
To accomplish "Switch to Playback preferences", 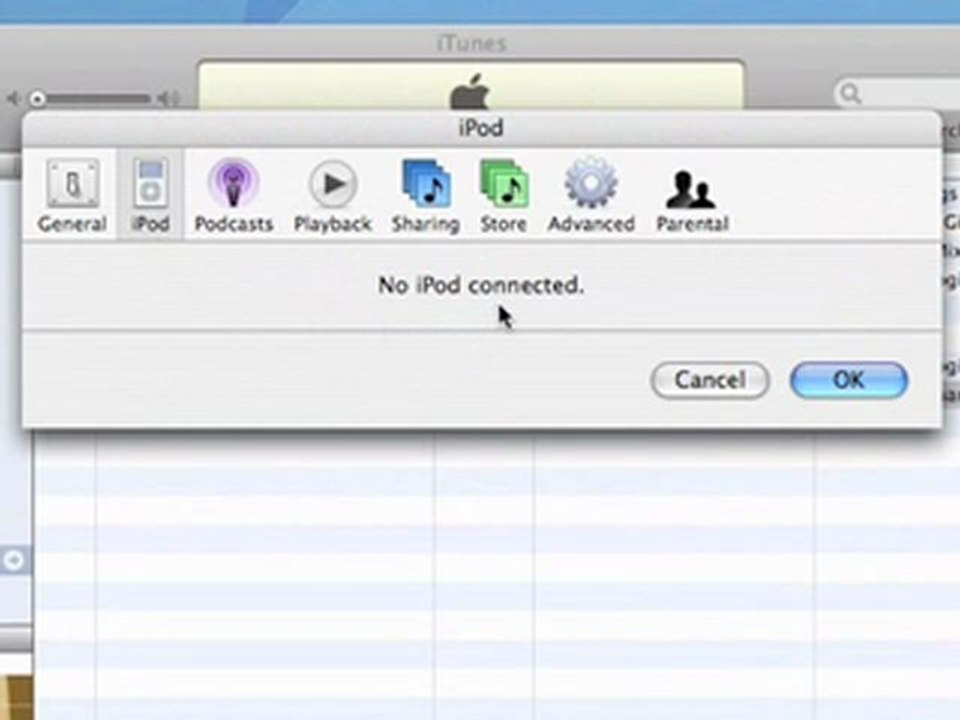I will click(332, 196).
